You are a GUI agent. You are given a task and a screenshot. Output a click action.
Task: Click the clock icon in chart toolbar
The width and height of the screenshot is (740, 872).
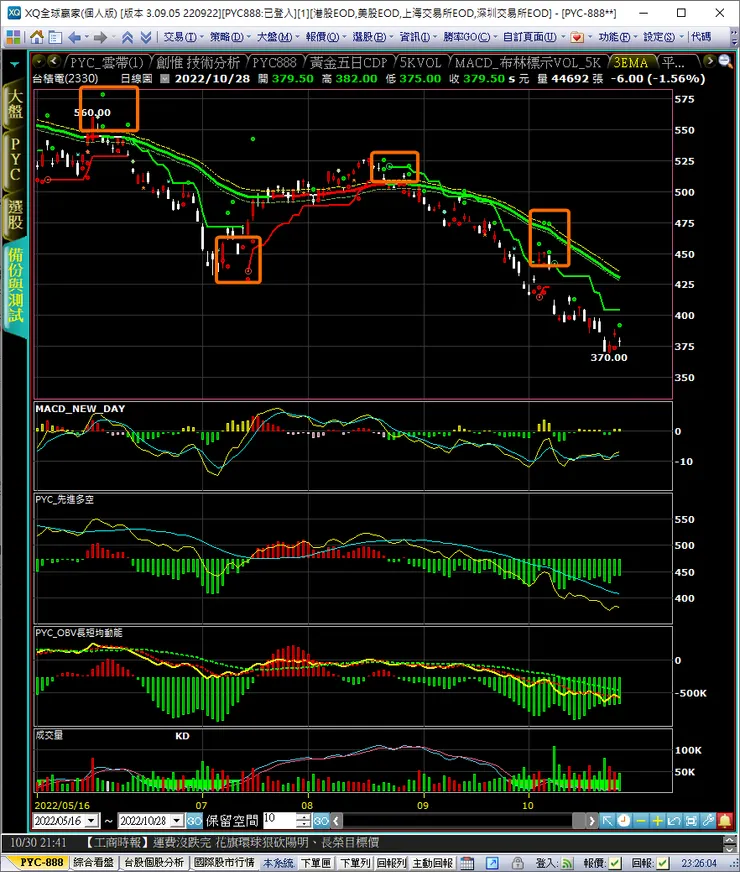tap(624, 820)
